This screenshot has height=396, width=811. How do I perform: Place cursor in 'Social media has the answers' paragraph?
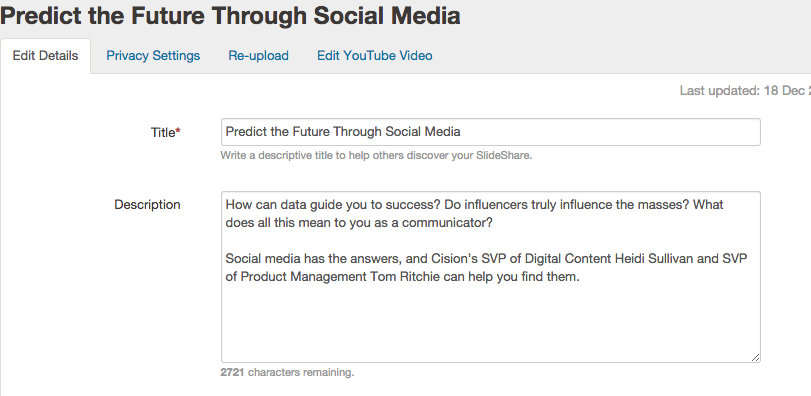coord(486,268)
